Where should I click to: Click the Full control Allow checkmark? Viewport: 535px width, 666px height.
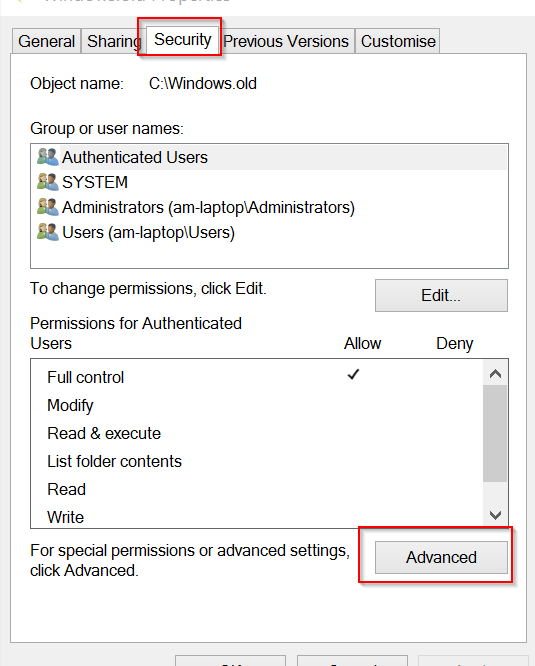353,374
